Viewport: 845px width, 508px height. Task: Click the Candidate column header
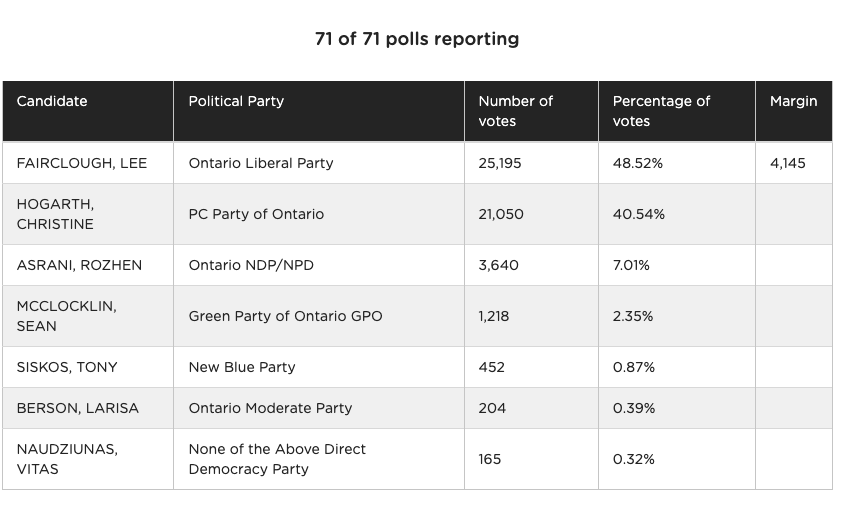(52, 101)
